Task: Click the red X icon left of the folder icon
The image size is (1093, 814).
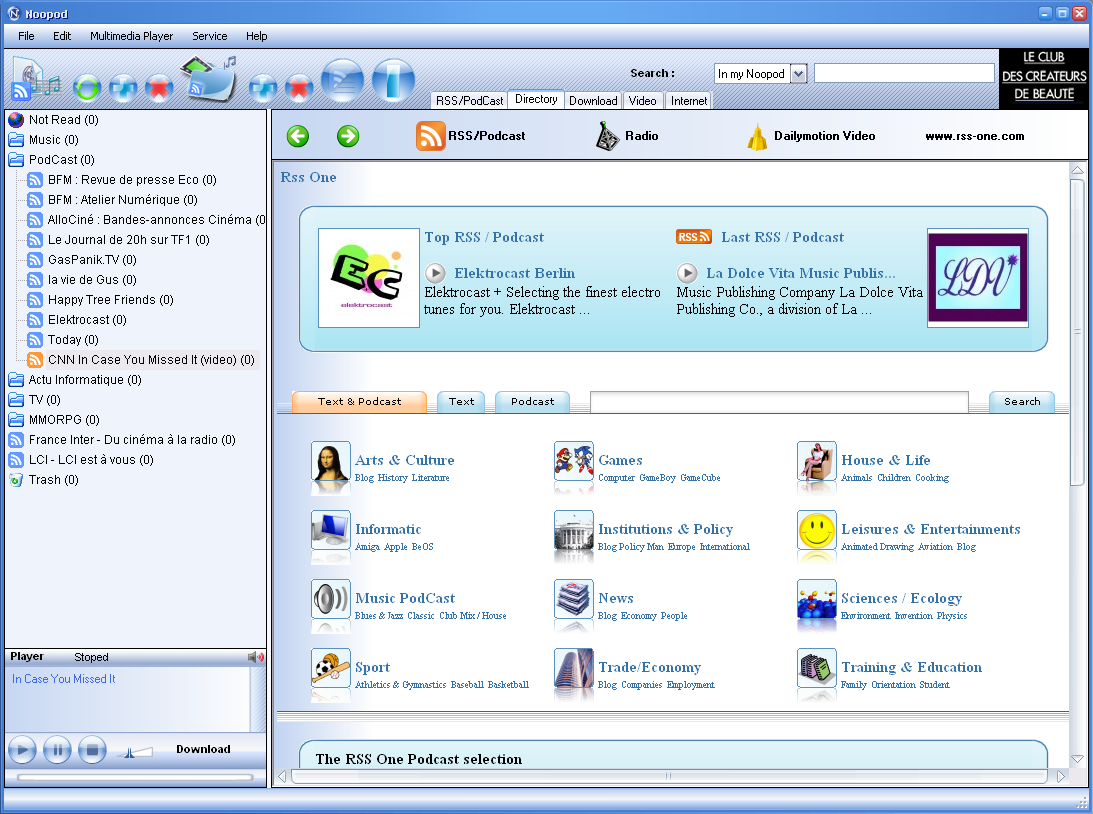Action: [159, 88]
